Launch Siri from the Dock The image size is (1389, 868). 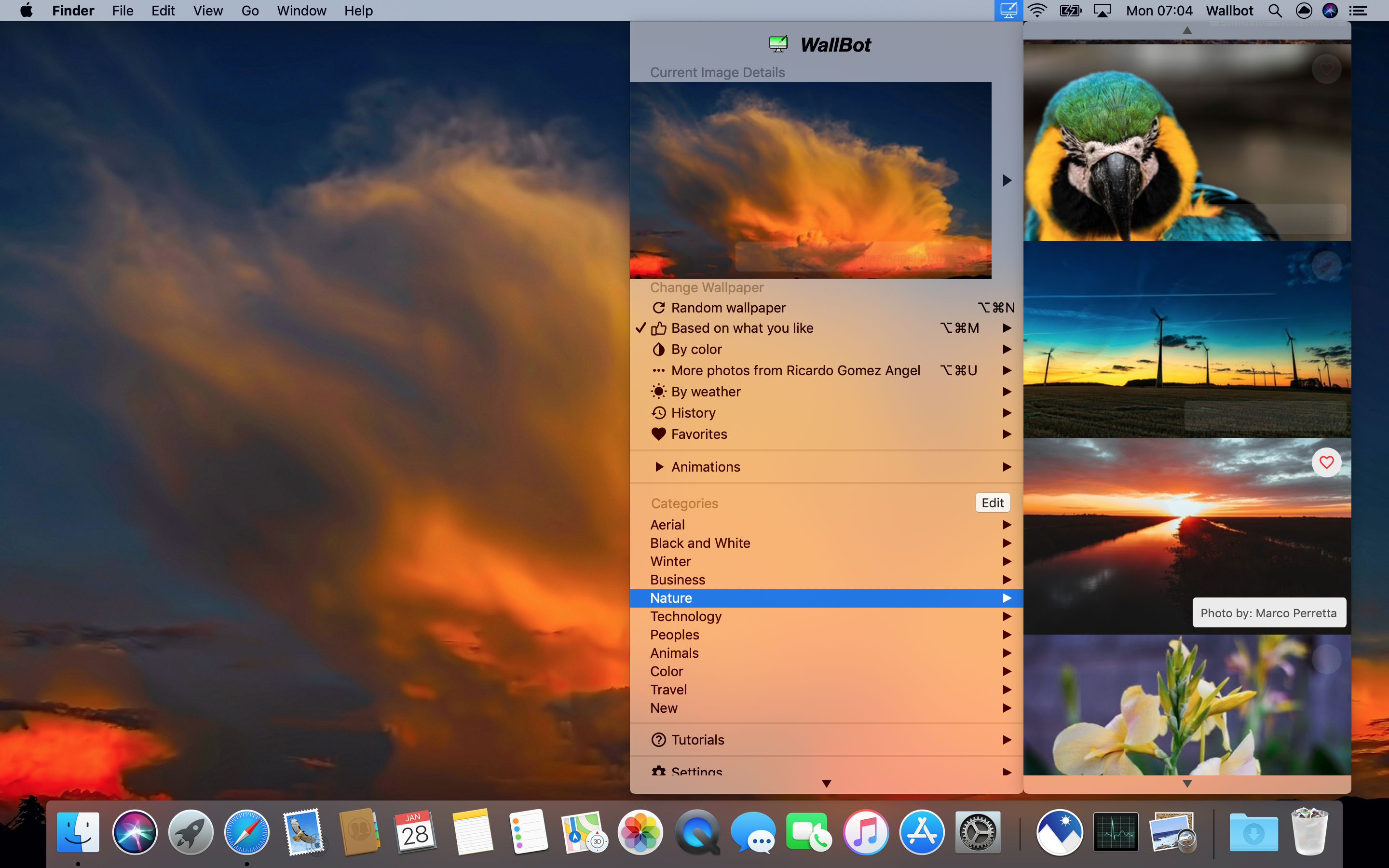coord(135,832)
